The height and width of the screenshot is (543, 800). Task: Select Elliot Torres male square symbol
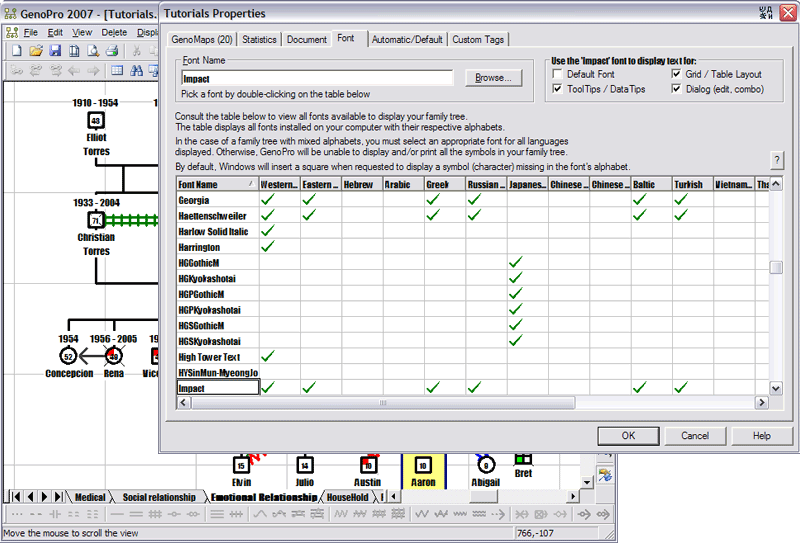tap(96, 120)
